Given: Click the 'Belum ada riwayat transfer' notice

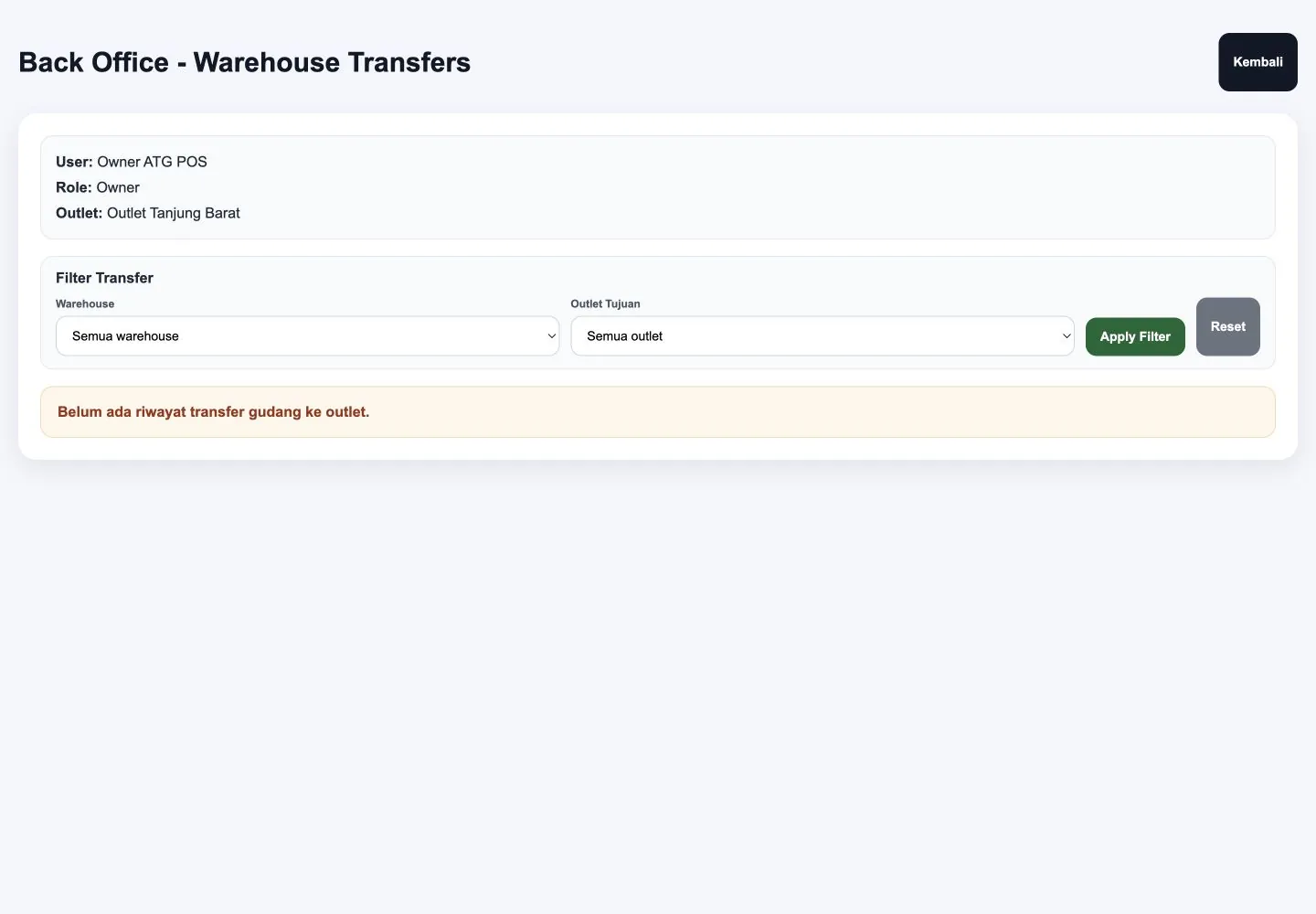Looking at the screenshot, I should tap(658, 412).
